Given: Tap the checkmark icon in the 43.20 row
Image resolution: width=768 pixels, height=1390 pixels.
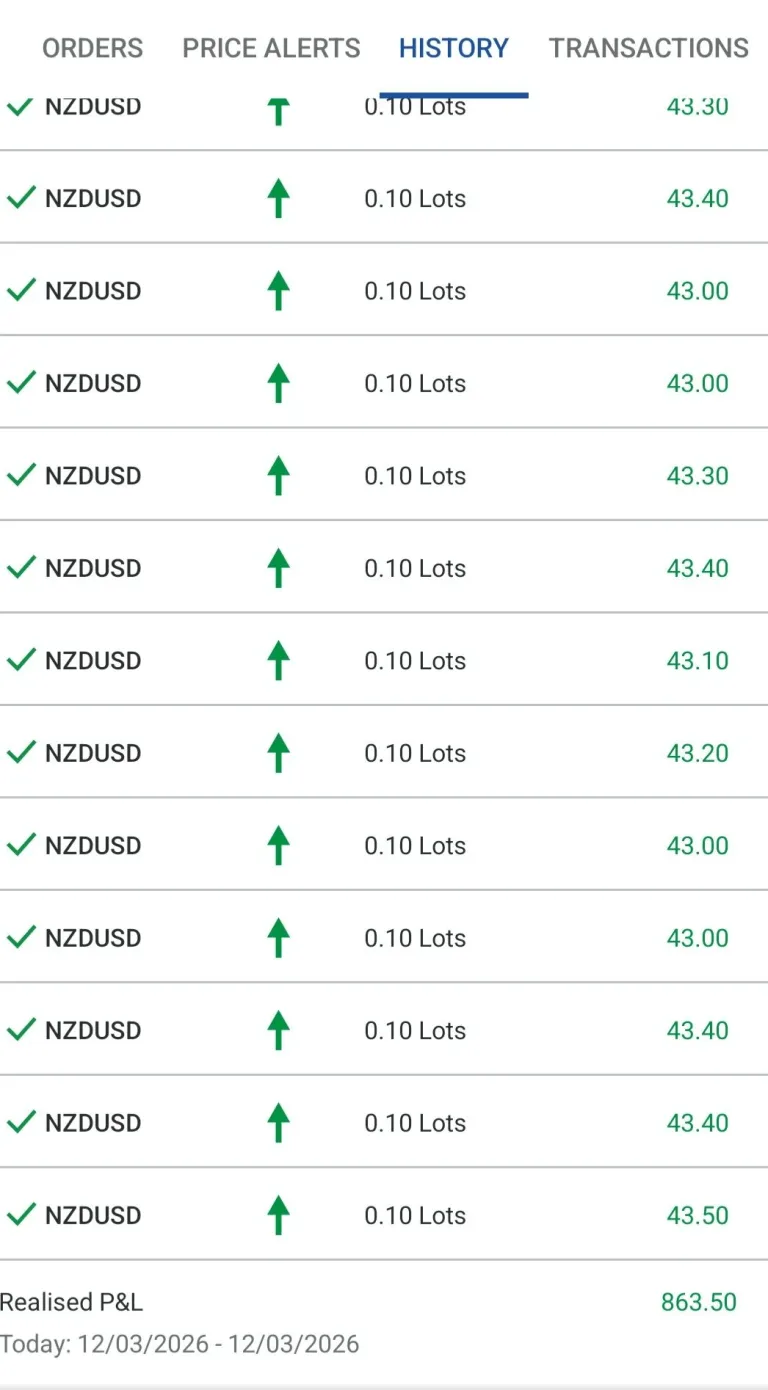Looking at the screenshot, I should (21, 752).
